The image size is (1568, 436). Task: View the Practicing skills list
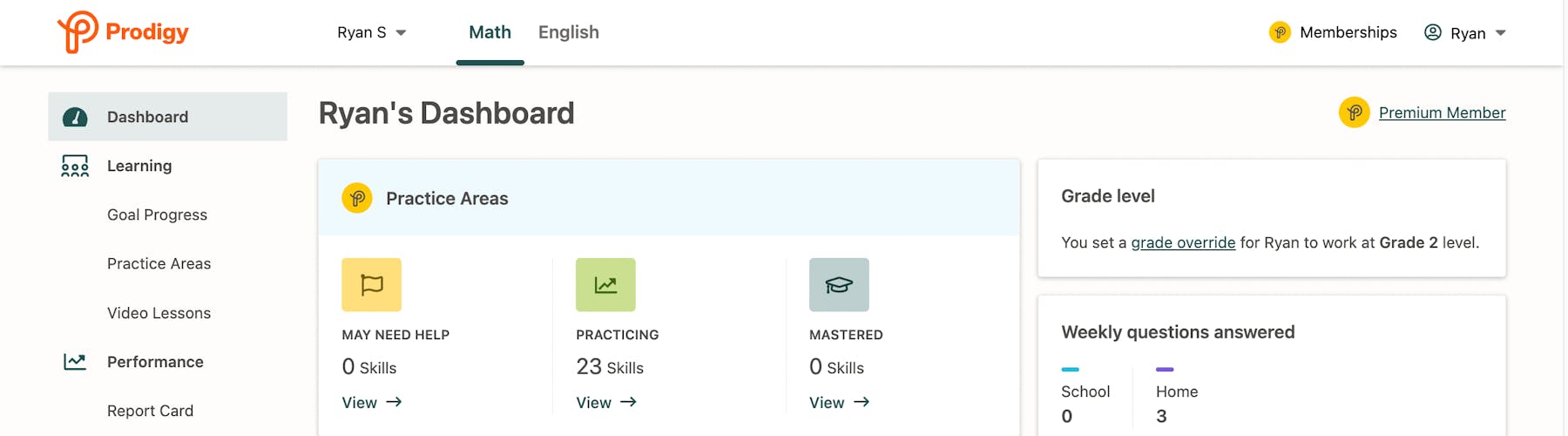pyautogui.click(x=606, y=402)
